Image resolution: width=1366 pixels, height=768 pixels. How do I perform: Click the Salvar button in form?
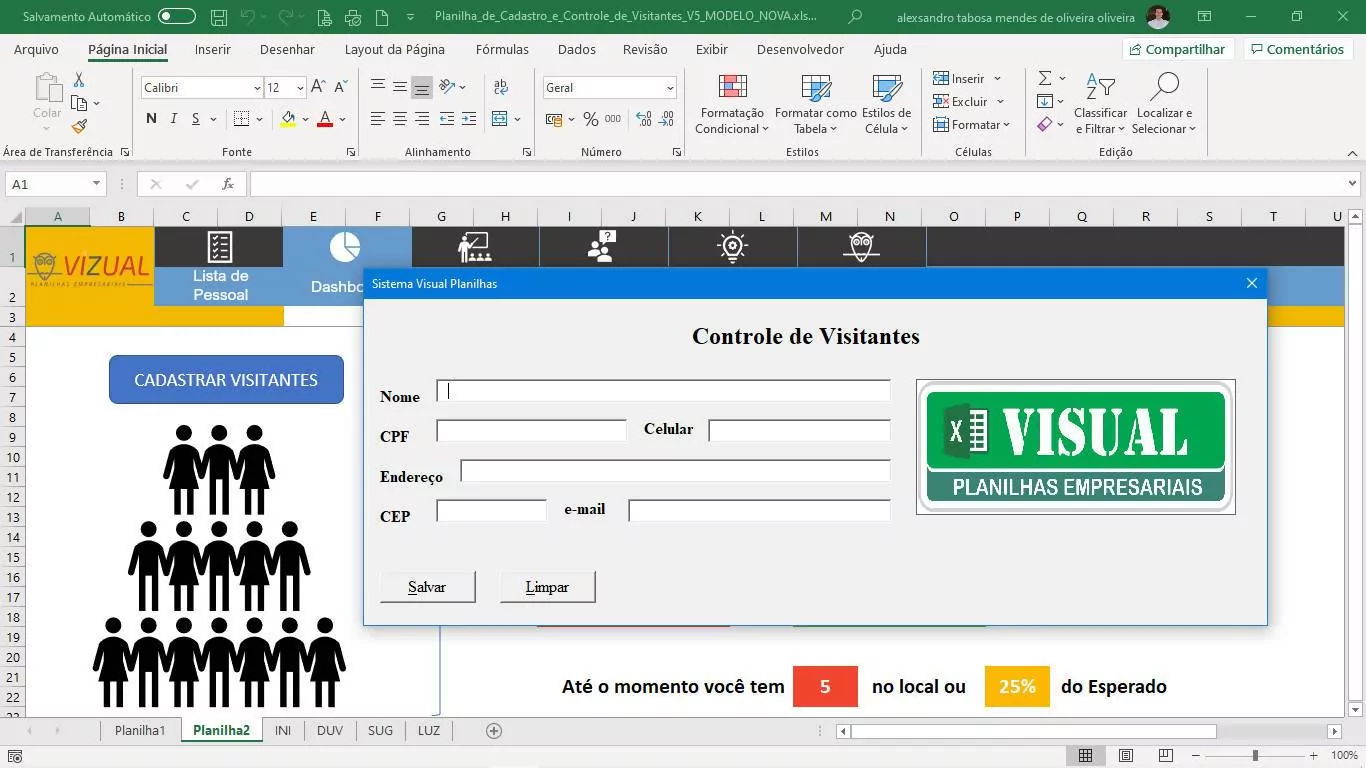click(x=427, y=587)
